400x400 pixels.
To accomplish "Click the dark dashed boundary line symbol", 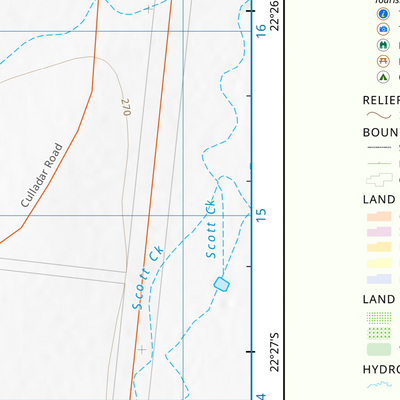I will (379, 147).
